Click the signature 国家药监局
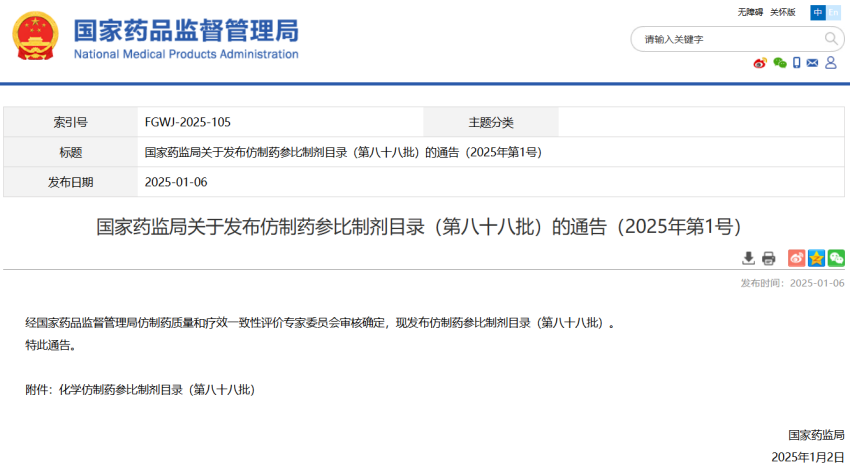Screen dimensions: 850x476 [816, 435]
